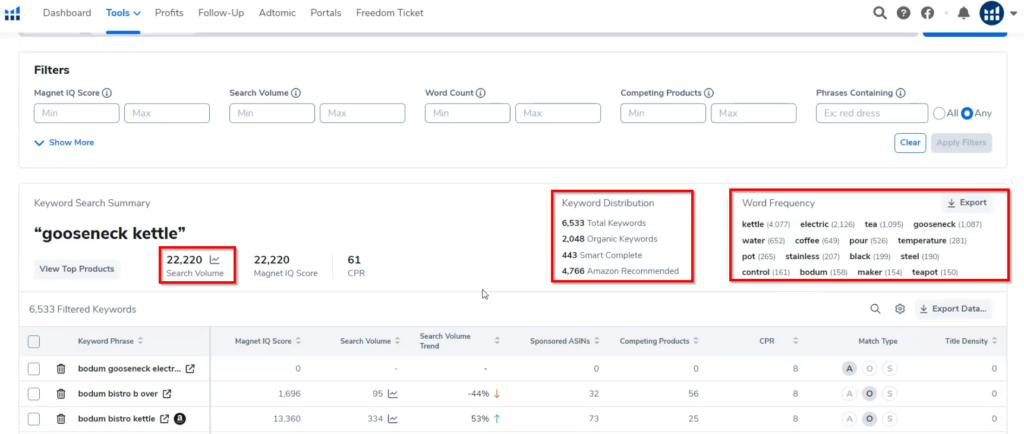Open the search magnifier in top bar
Image resolution: width=1024 pixels, height=434 pixels.
pyautogui.click(x=880, y=13)
